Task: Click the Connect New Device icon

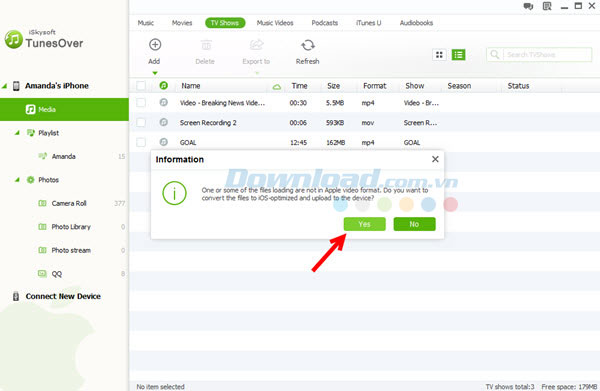Action: [16, 297]
